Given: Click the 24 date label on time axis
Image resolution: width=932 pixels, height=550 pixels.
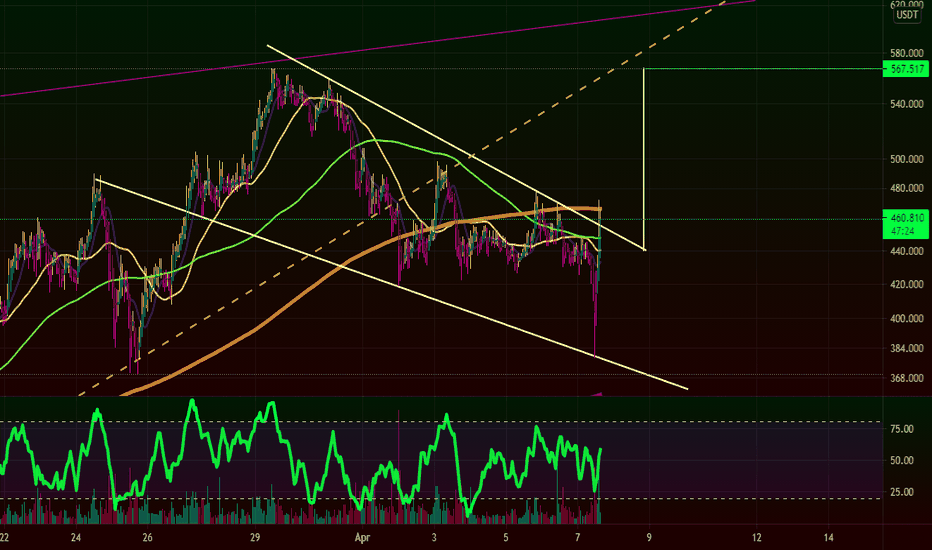Looking at the screenshot, I should pos(75,538).
